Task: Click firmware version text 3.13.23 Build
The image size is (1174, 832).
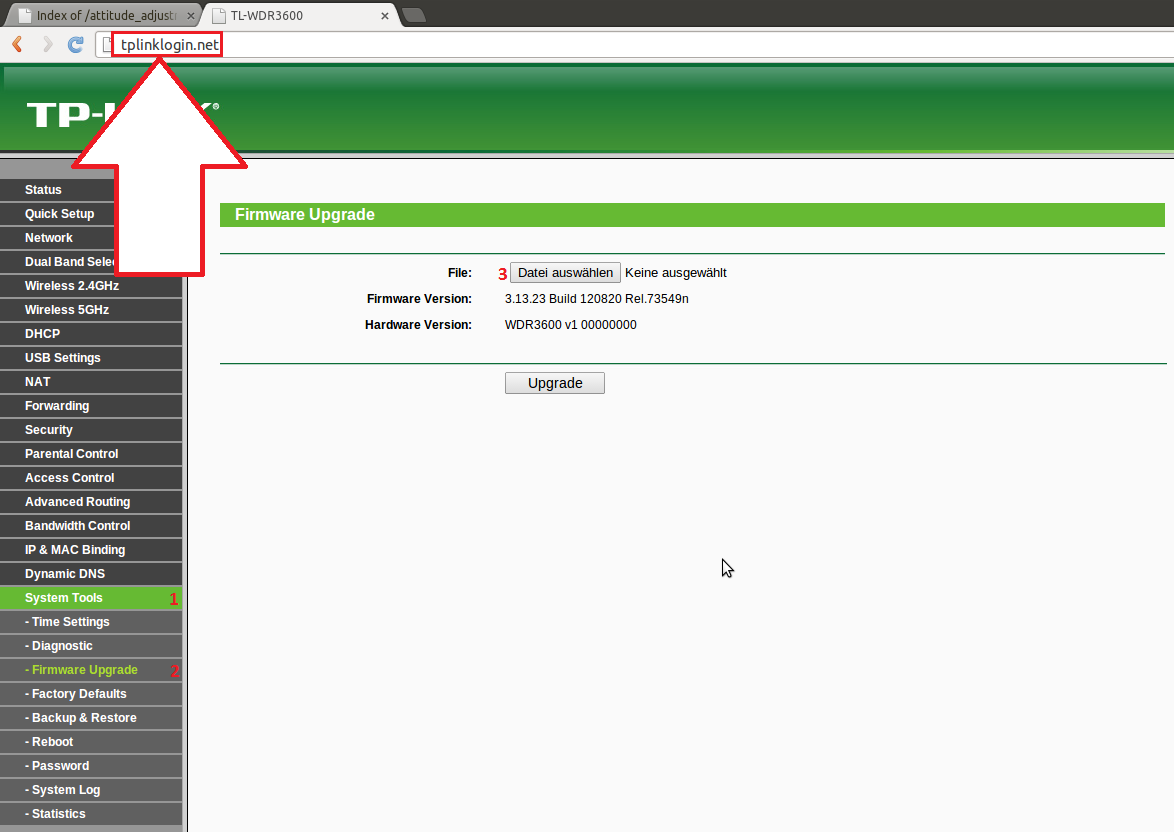Action: [x=597, y=299]
